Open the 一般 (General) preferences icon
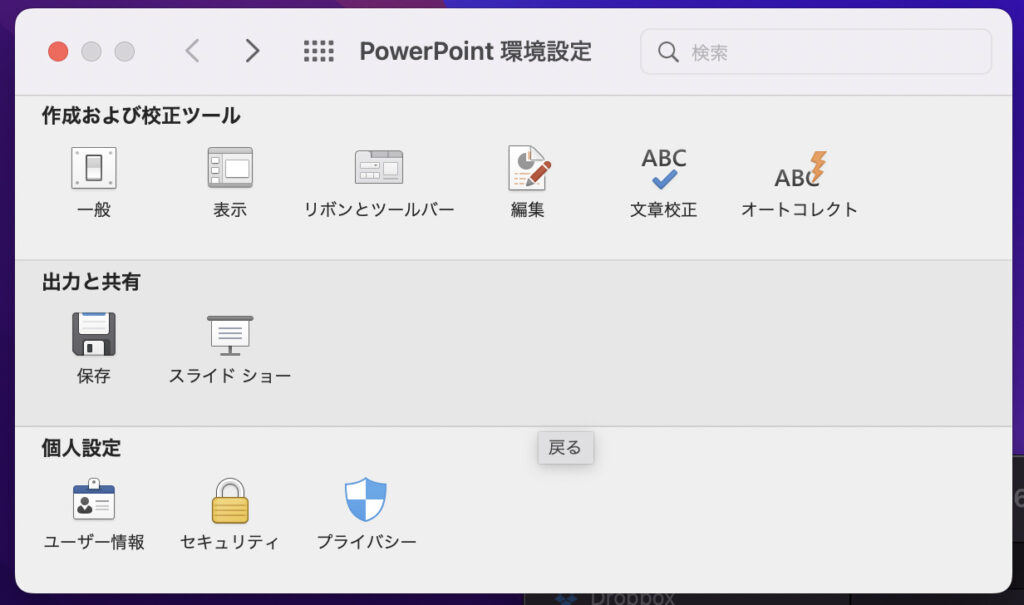Screen dimensions: 1024x605 (94, 169)
